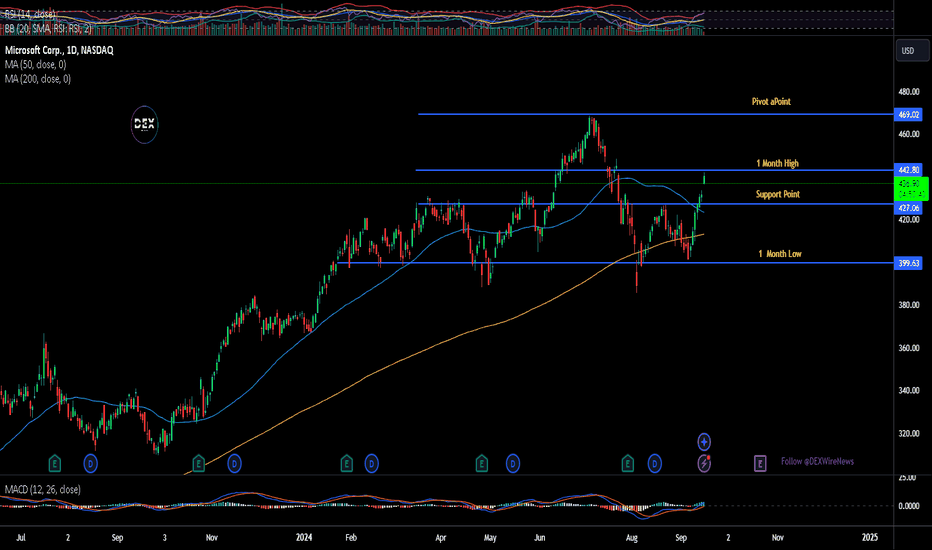This screenshot has width=932, height=550.
Task: Select the MA (50, close, 0) legend
Action: (36, 64)
